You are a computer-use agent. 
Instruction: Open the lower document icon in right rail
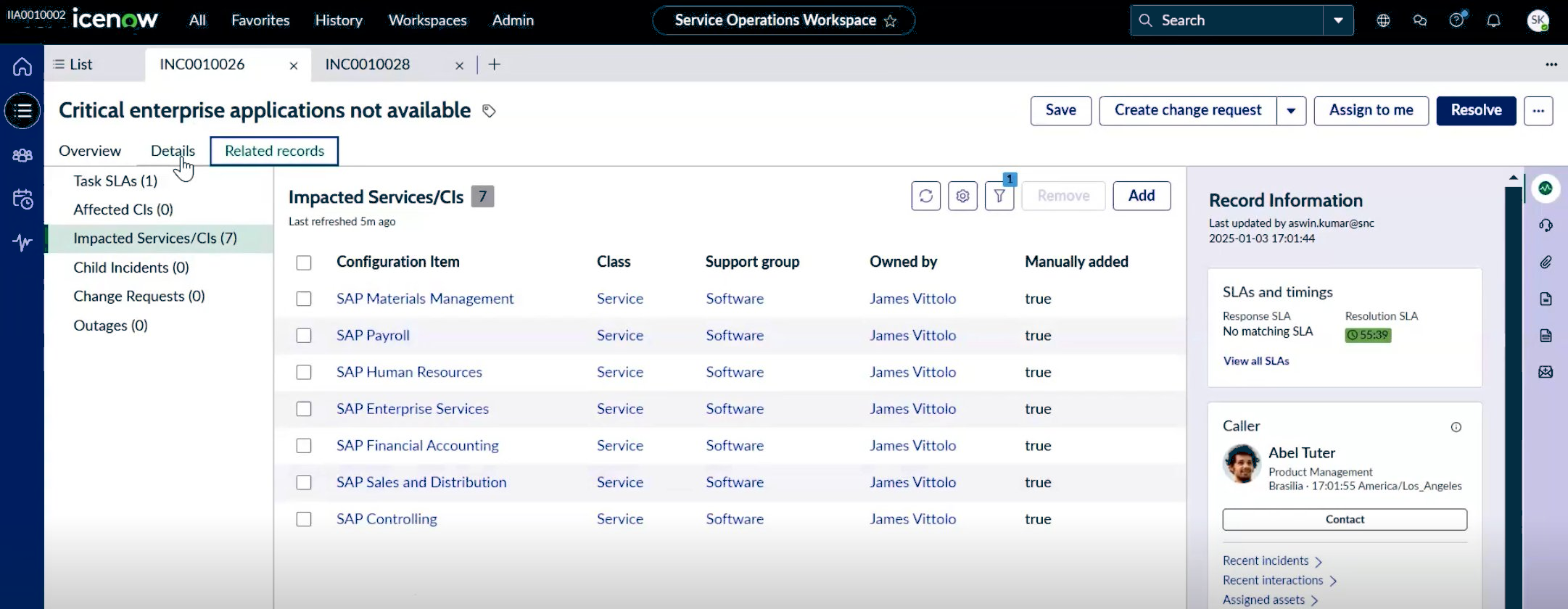(x=1546, y=335)
